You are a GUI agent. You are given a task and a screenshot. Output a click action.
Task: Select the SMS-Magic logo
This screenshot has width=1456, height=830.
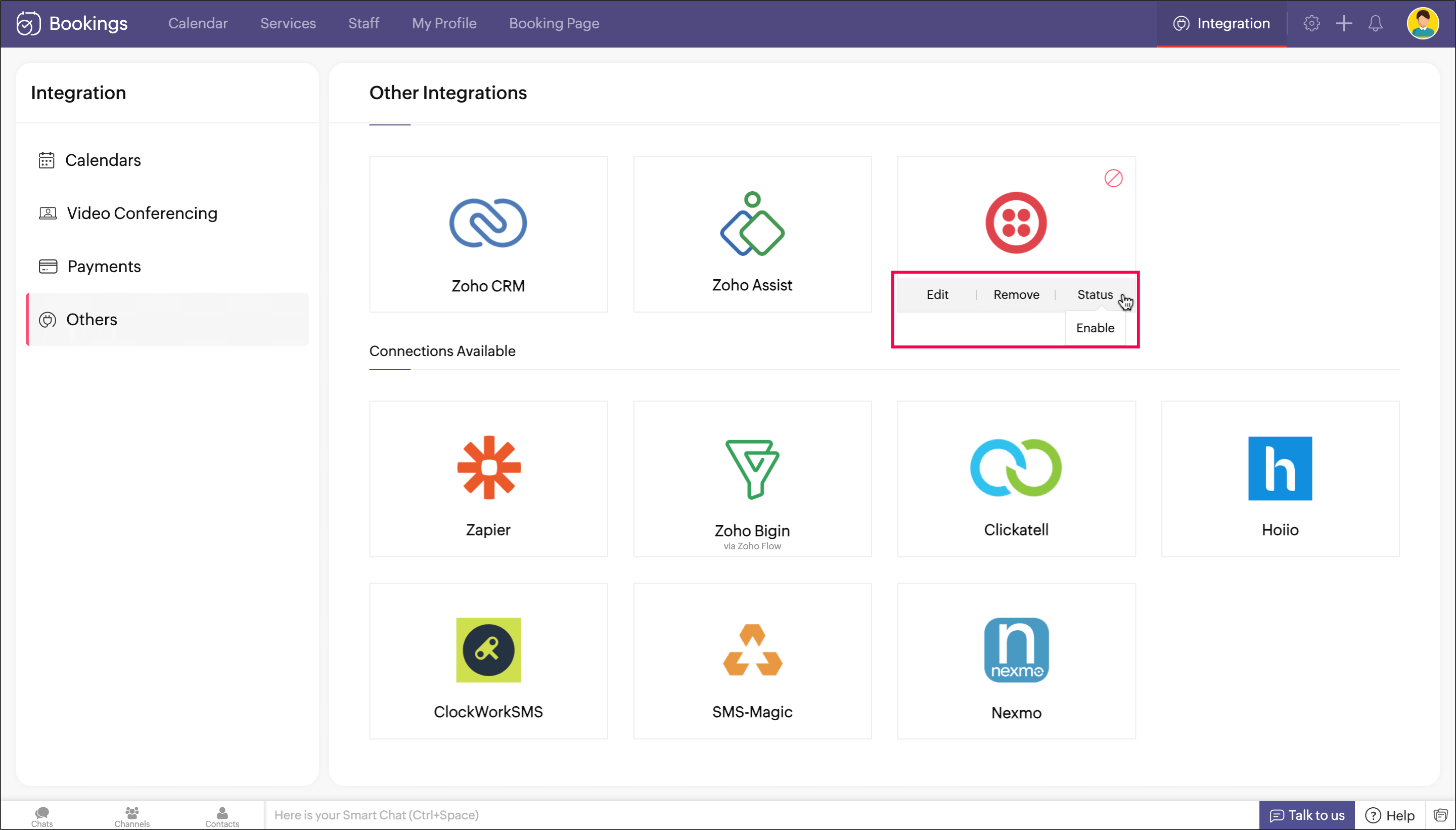coord(752,650)
